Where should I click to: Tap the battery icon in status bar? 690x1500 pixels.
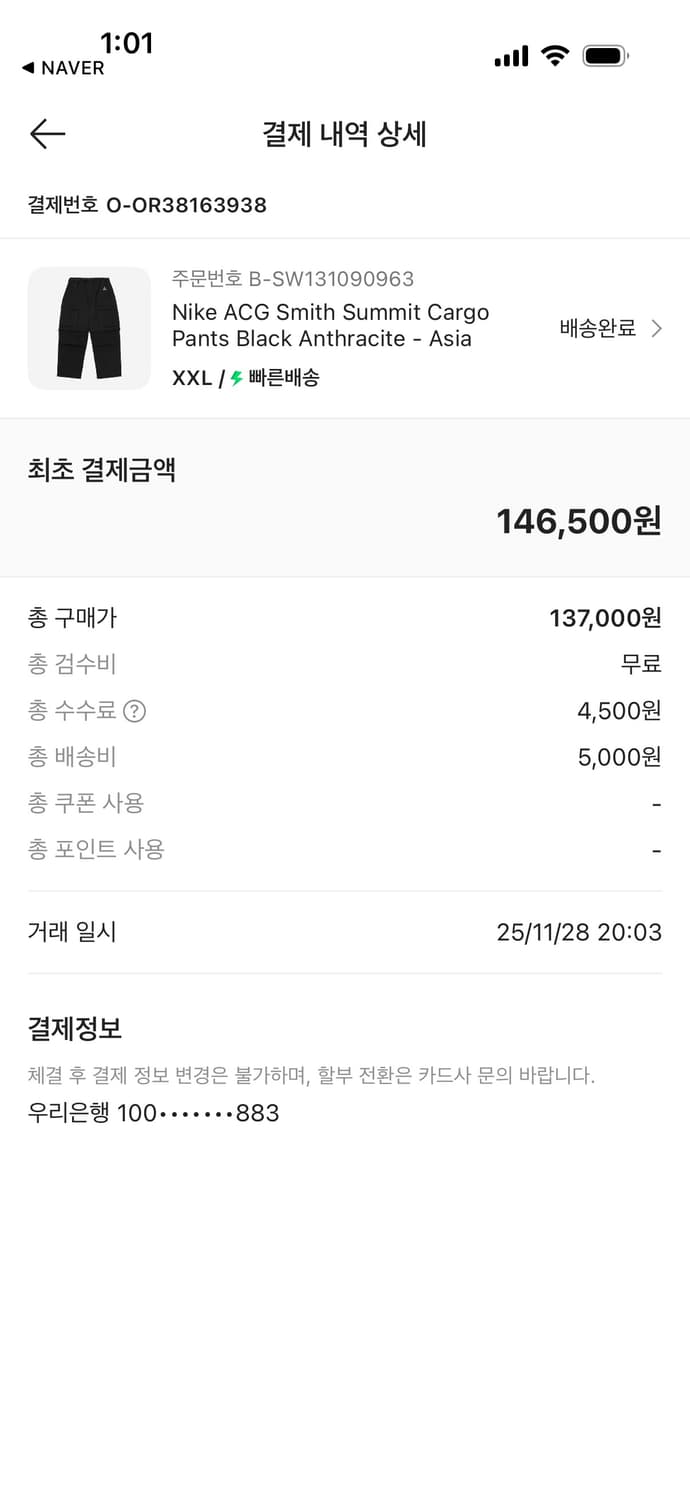tap(601, 57)
